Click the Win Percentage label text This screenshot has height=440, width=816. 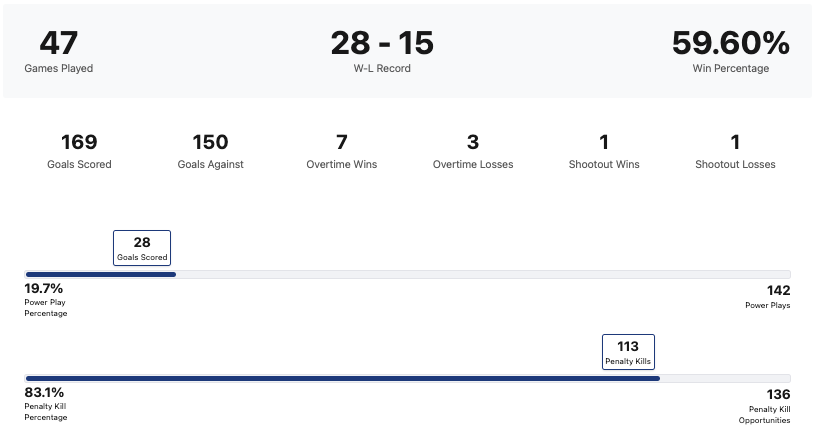coord(731,69)
